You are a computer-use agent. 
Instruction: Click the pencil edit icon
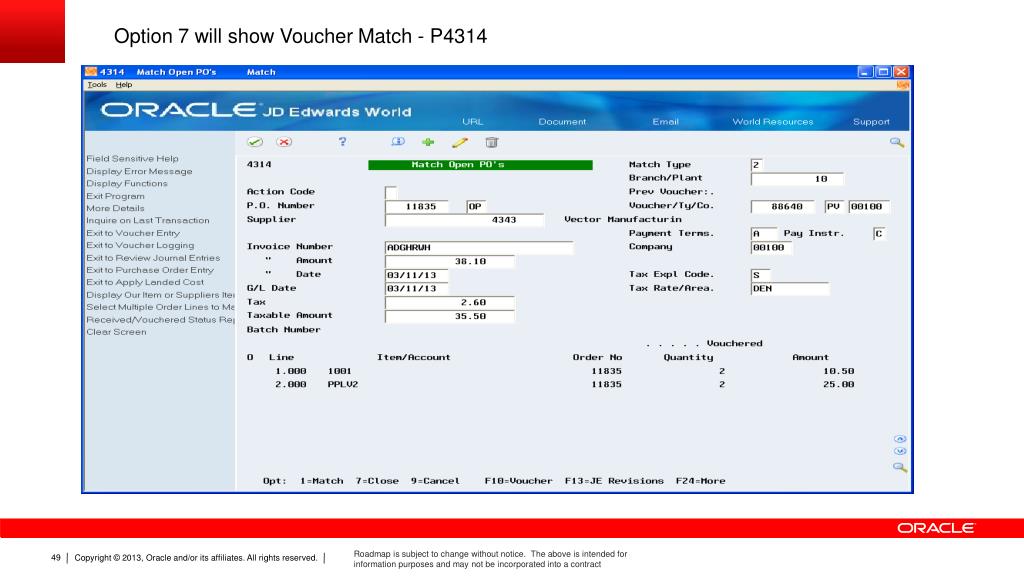(460, 142)
